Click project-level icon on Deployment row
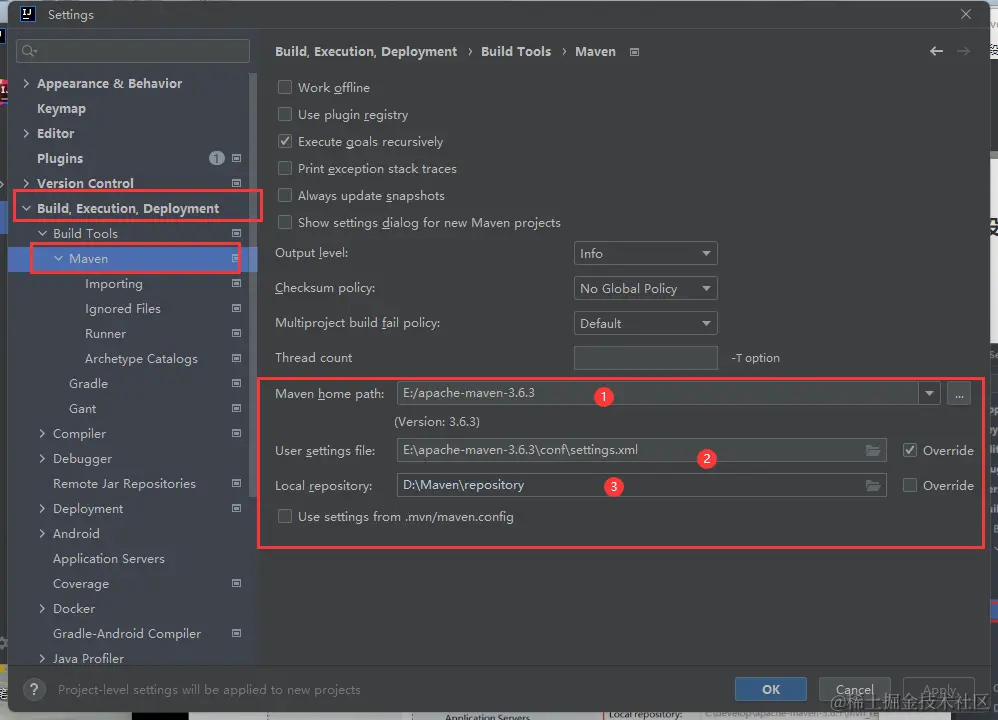The height and width of the screenshot is (720, 998). [x=236, y=508]
